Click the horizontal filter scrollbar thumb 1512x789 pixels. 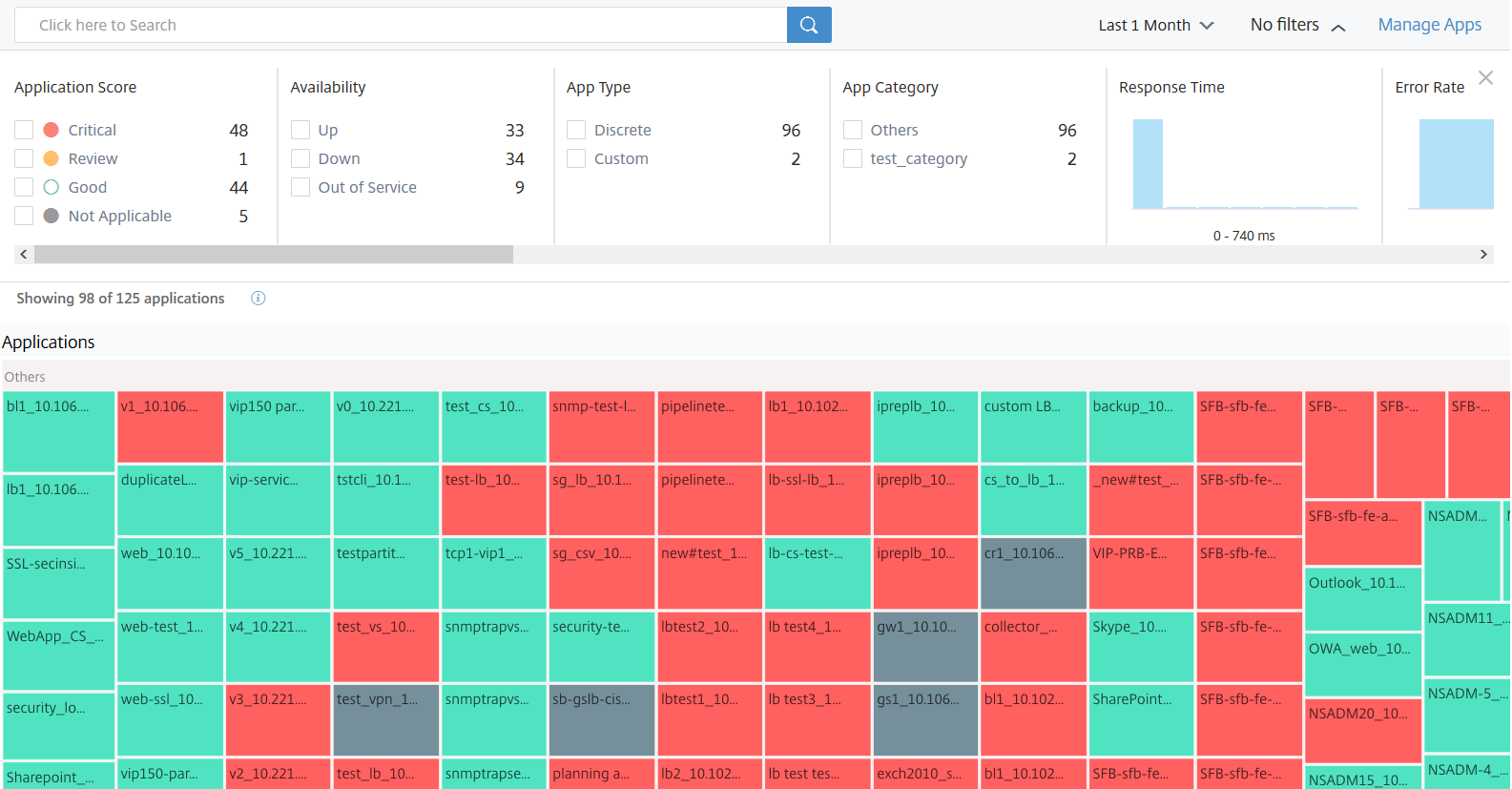tap(274, 255)
